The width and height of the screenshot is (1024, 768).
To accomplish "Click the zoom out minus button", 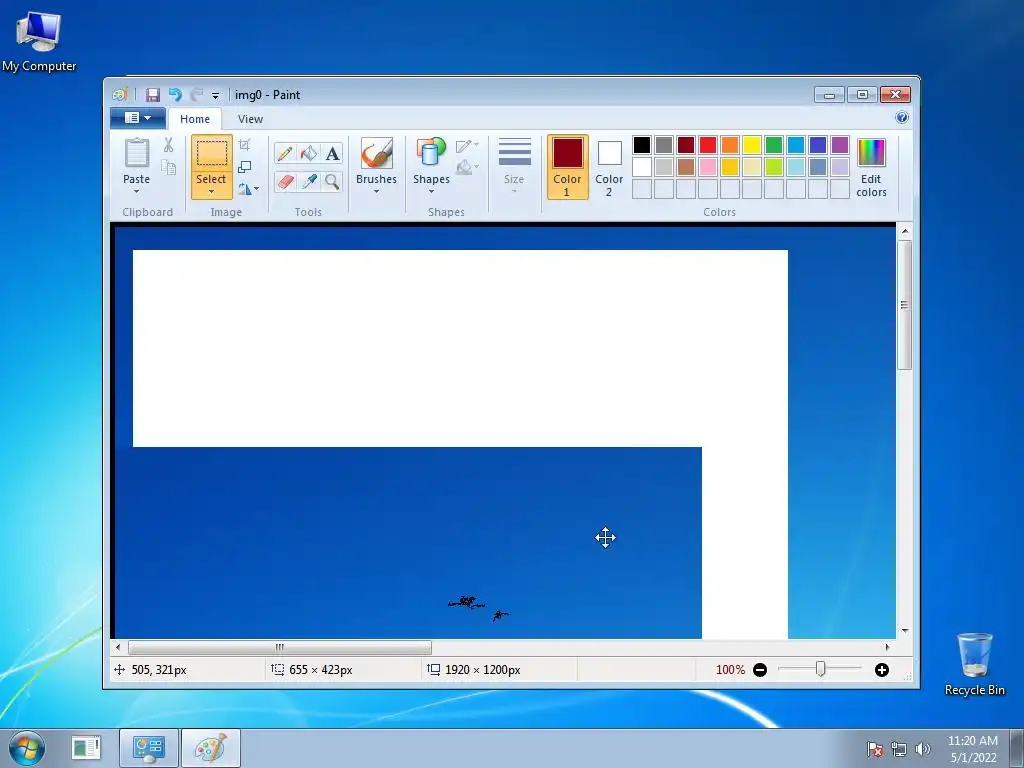I will (760, 670).
